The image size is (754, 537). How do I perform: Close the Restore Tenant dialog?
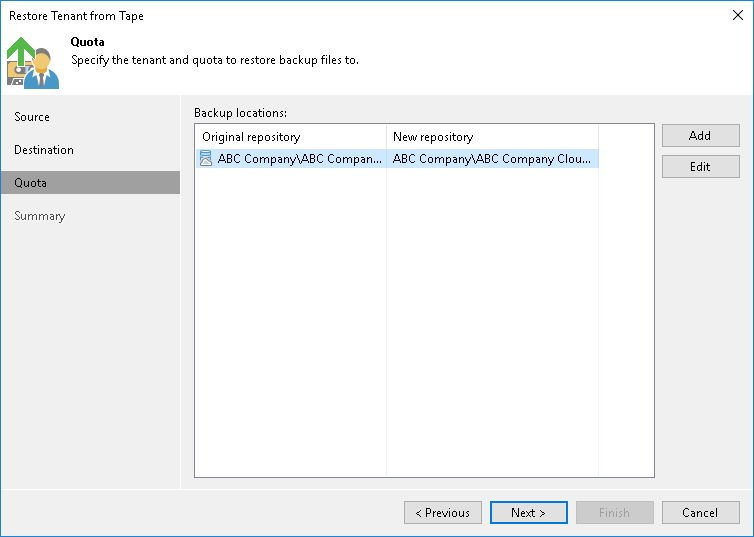738,15
